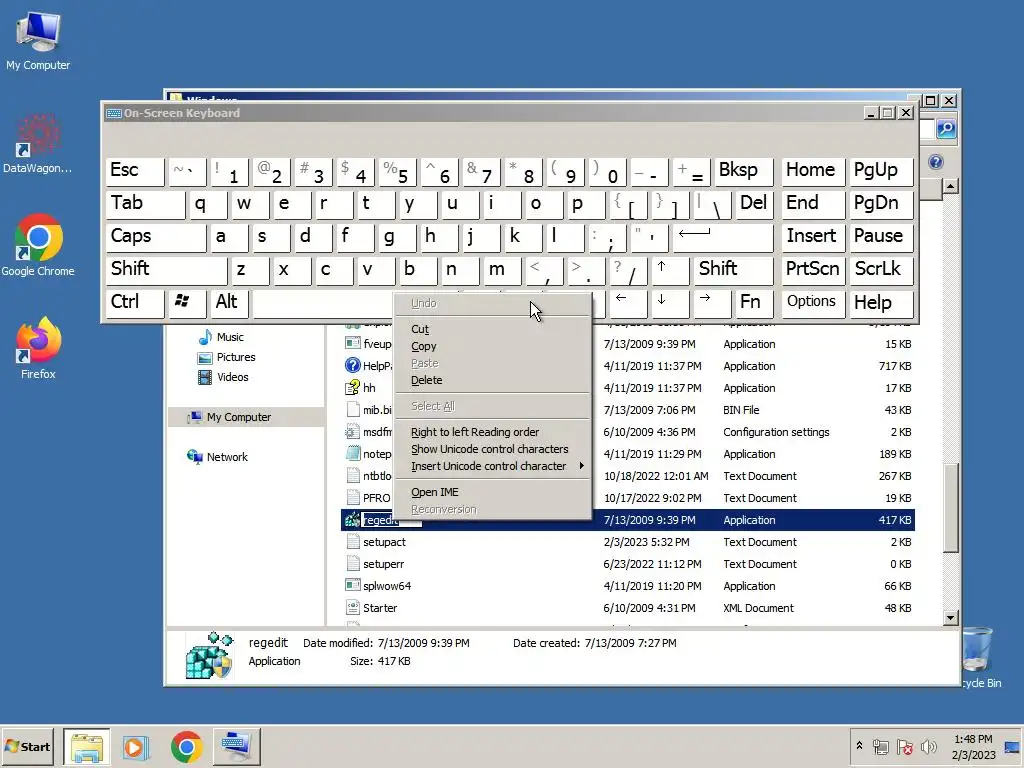Click the right arrow key on the keyboard
Viewport: 1024px width, 768px height.
coord(712,303)
